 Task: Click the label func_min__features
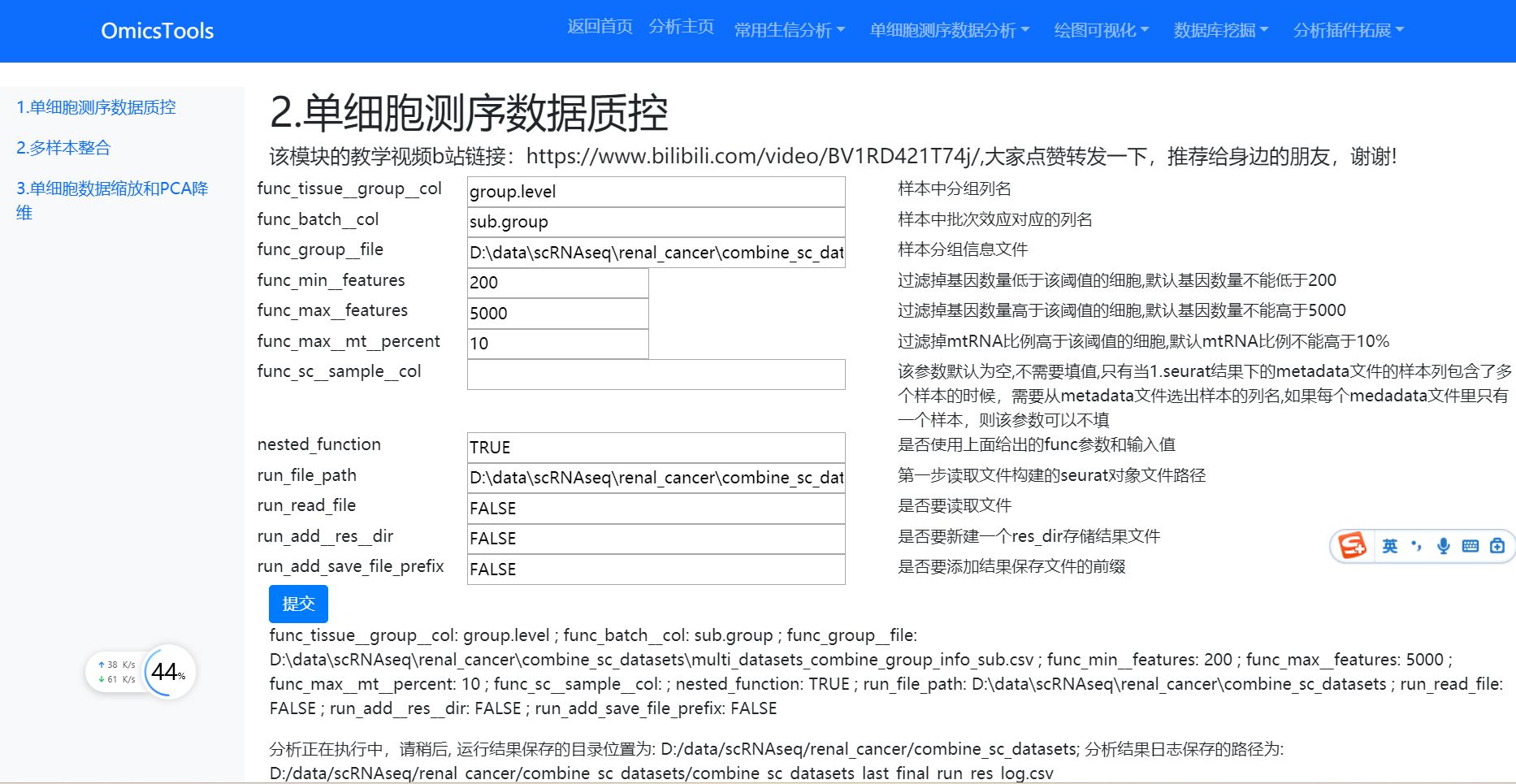point(331,280)
